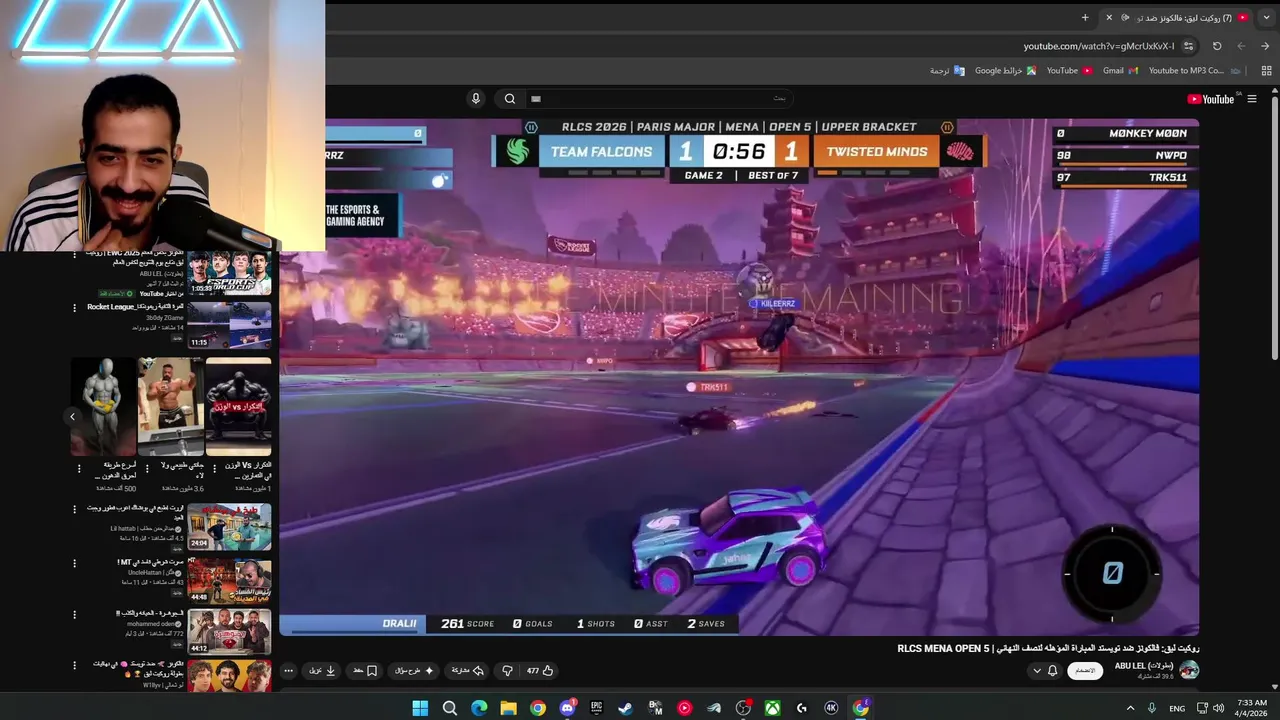
Task: Toggle notification bell for ABU LEL
Action: (x=1052, y=671)
